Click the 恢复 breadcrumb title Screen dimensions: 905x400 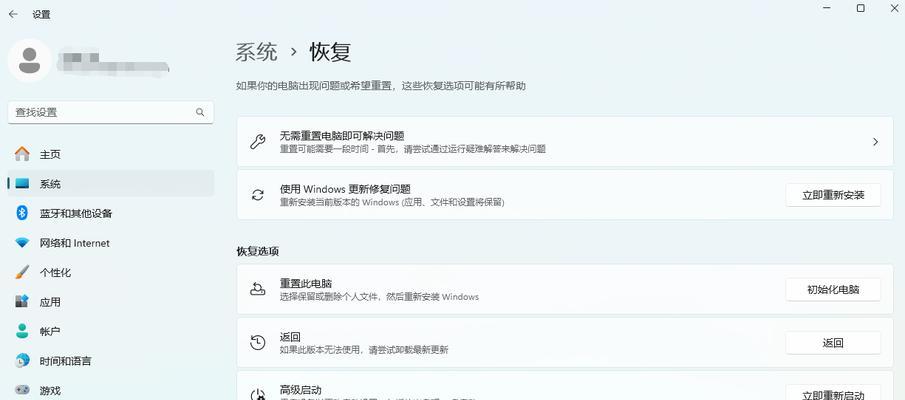coord(331,52)
